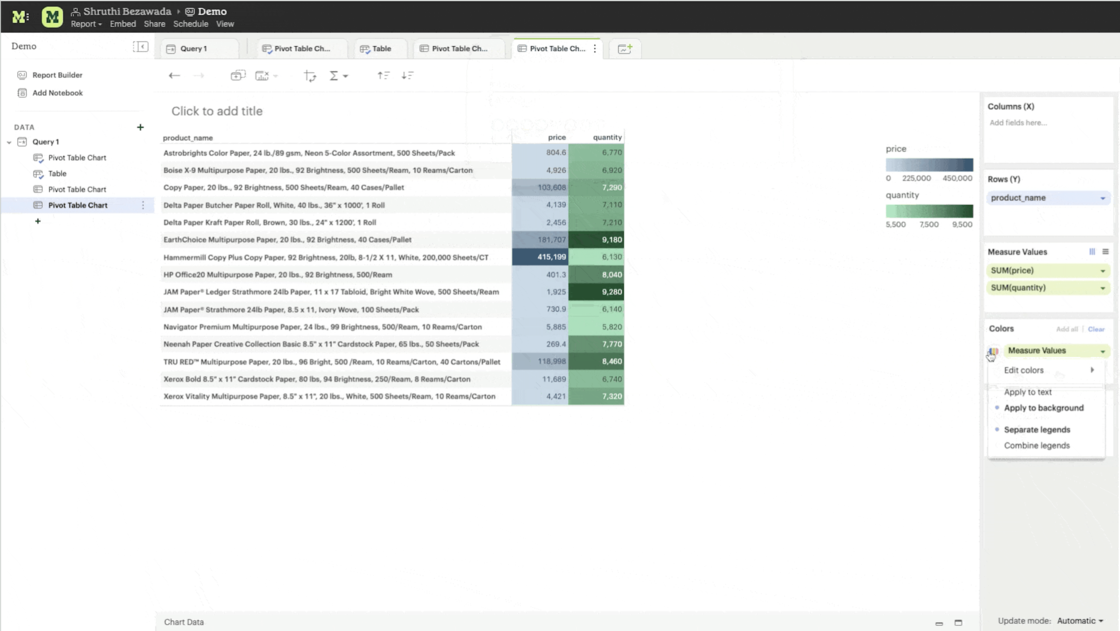Screen dimensions: 1120x631
Task: Collapse the left sidebar panel icon
Action: click(x=141, y=46)
